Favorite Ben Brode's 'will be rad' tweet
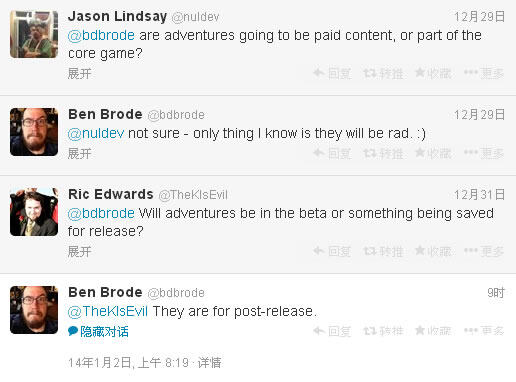The width and height of the screenshot is (516, 382). pos(433,153)
